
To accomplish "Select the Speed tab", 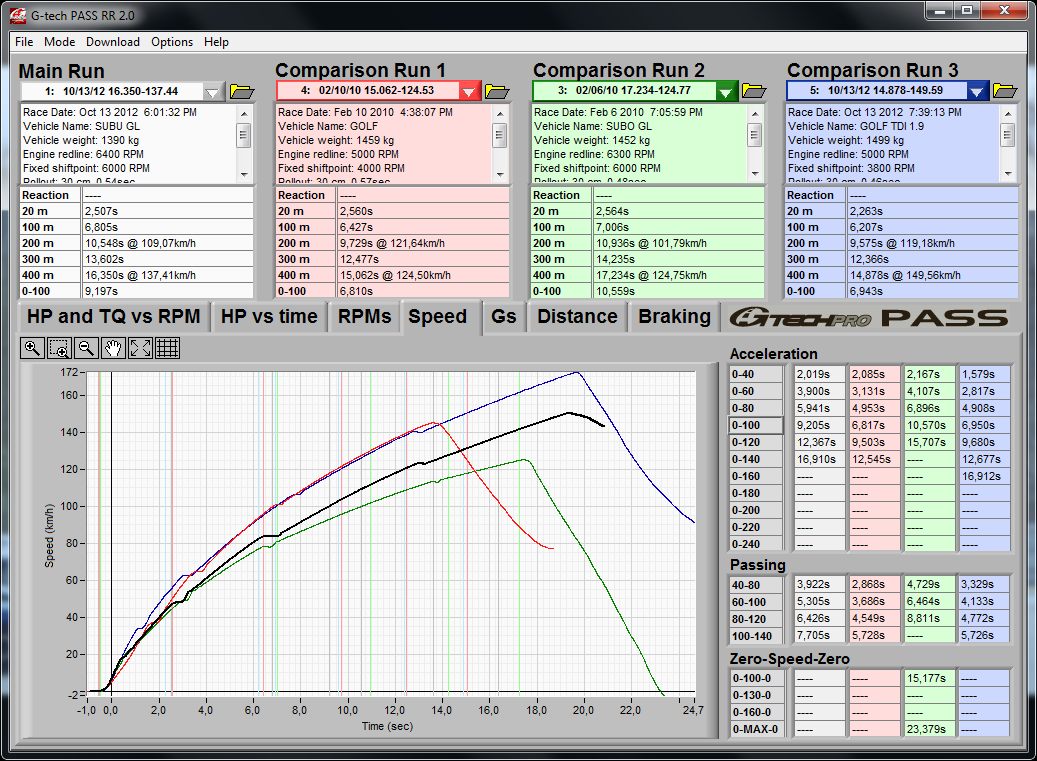I will tap(438, 317).
